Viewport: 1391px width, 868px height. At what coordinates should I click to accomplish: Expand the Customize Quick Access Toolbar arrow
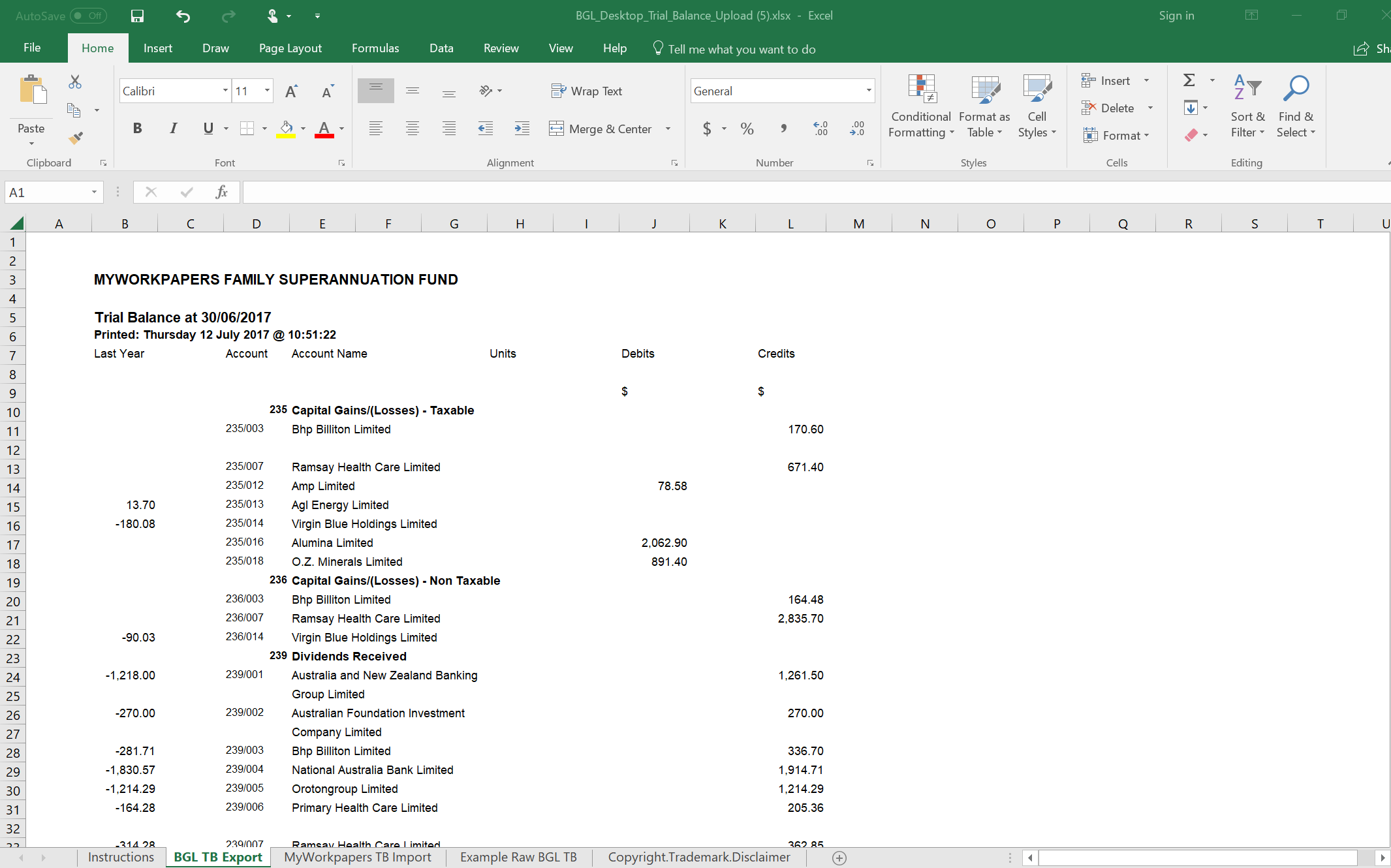317,16
